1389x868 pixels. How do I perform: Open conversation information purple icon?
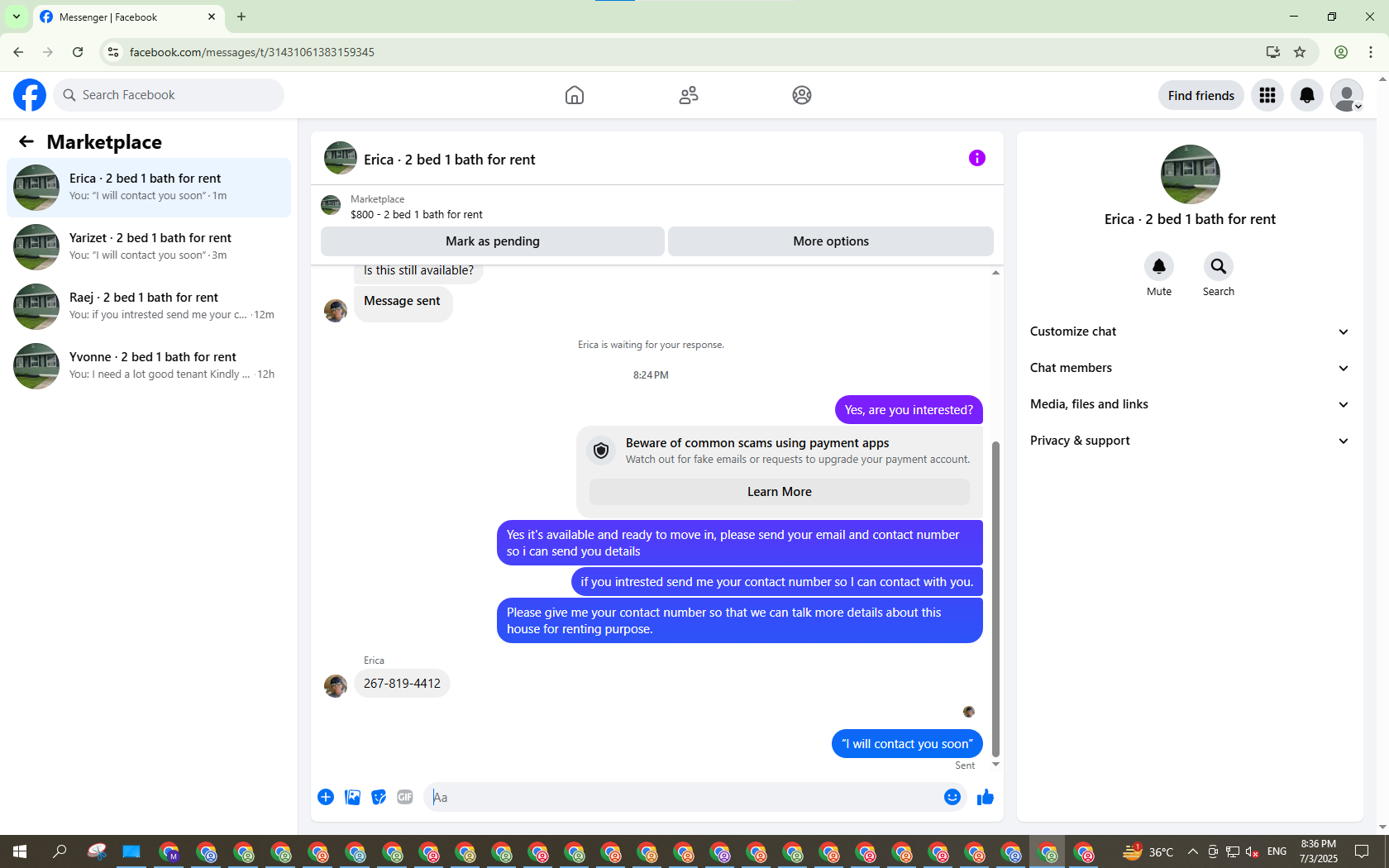(x=977, y=158)
